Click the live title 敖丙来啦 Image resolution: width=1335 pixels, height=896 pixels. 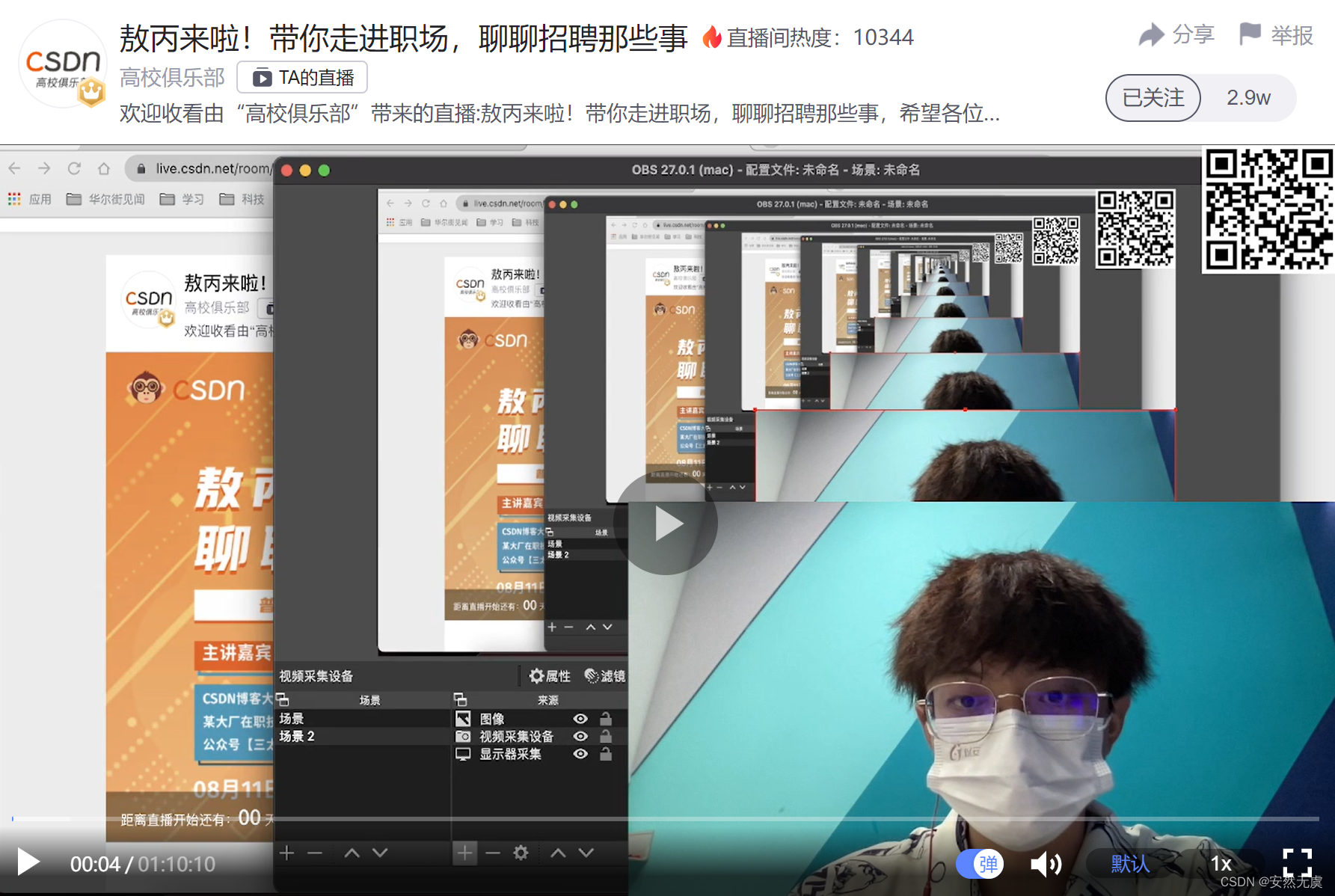[x=403, y=37]
